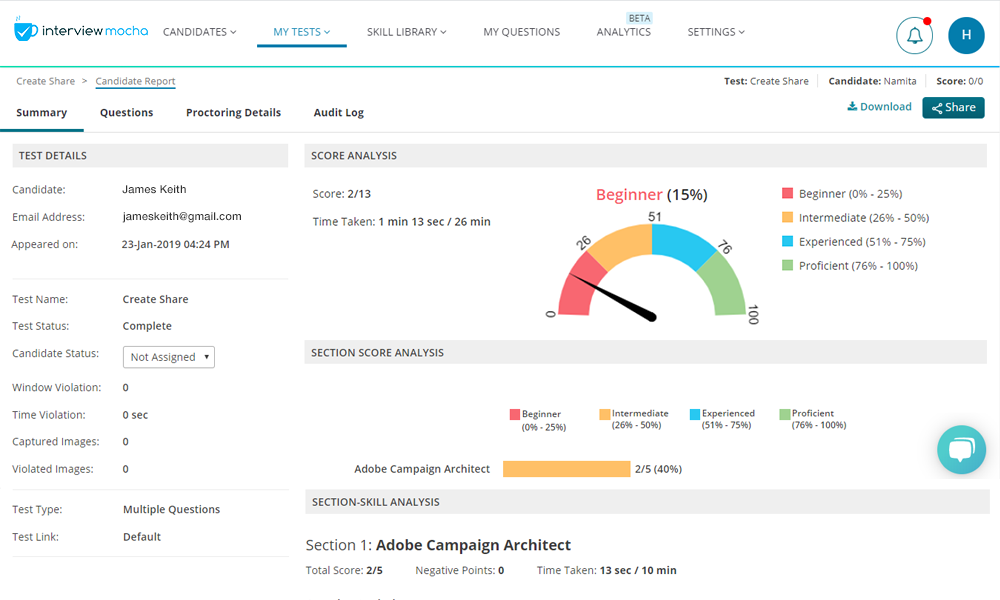Click the Beginner legend color marker
Screen dimensions: 1000x600
coord(786,193)
